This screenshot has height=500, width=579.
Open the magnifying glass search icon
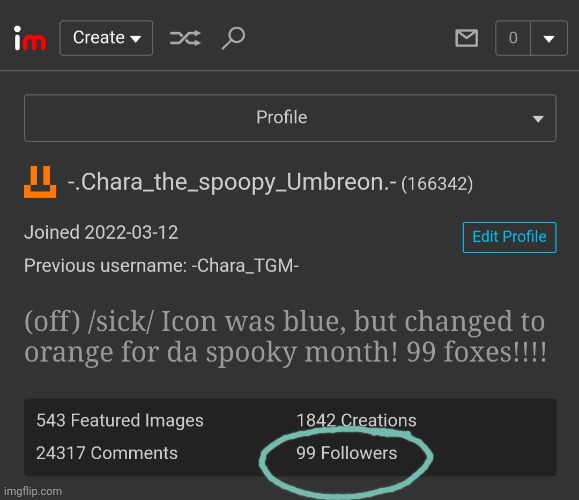[233, 38]
